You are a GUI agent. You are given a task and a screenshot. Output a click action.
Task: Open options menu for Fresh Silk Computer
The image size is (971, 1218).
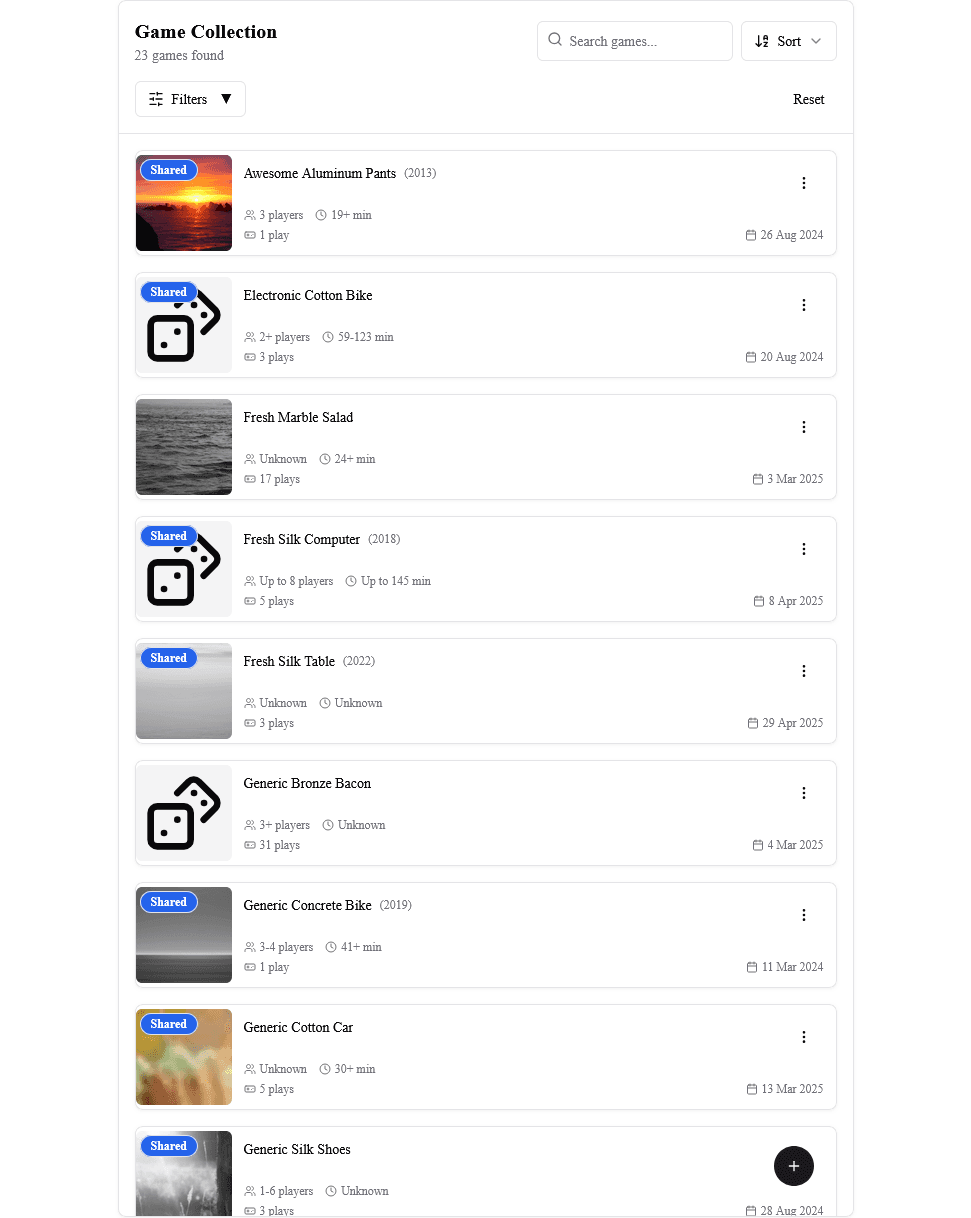[803, 549]
